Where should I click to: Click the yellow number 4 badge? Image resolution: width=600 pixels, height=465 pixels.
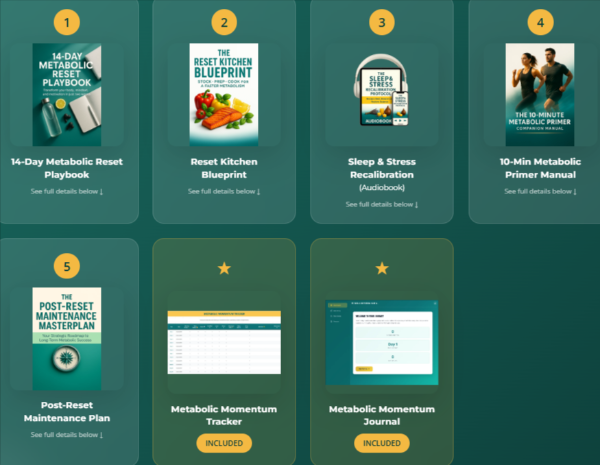click(x=540, y=22)
